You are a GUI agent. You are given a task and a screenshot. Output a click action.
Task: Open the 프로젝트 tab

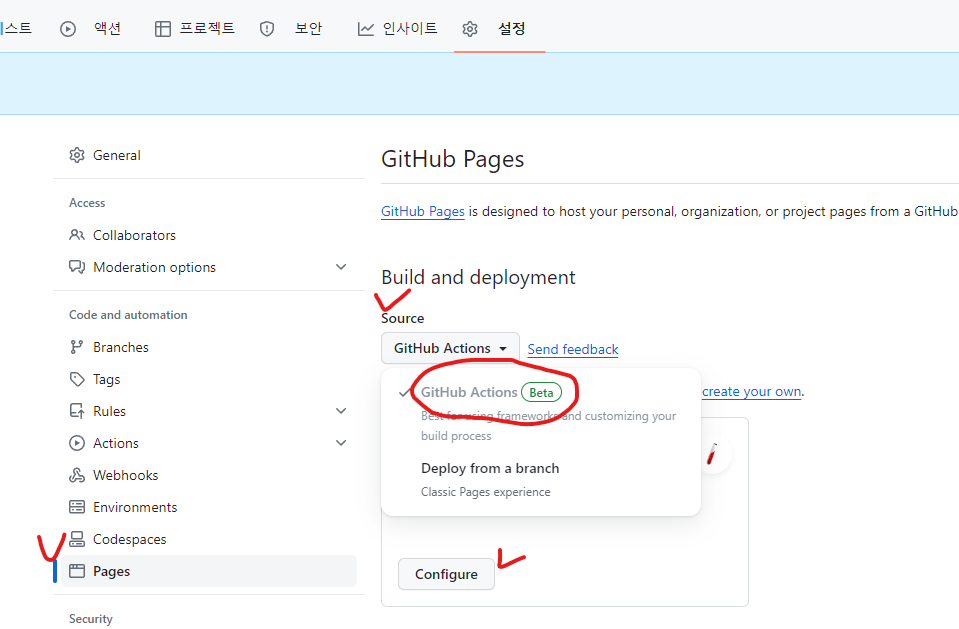(207, 29)
